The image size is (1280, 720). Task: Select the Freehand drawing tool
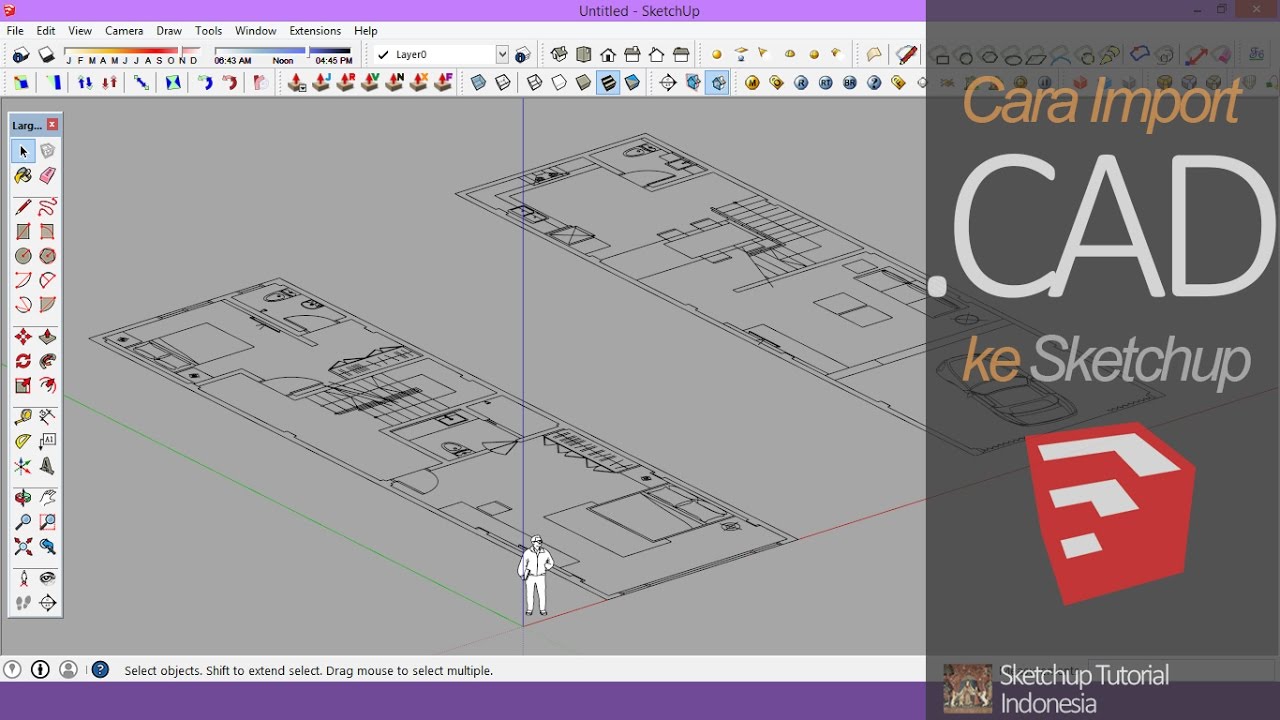48,207
